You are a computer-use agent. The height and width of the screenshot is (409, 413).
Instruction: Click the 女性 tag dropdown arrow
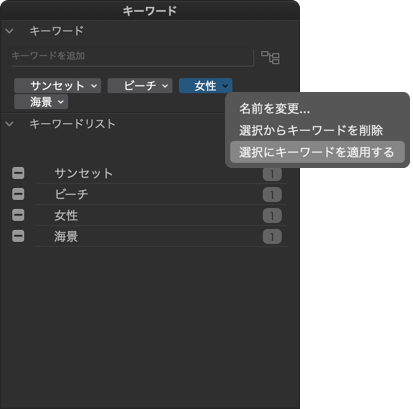point(225,86)
